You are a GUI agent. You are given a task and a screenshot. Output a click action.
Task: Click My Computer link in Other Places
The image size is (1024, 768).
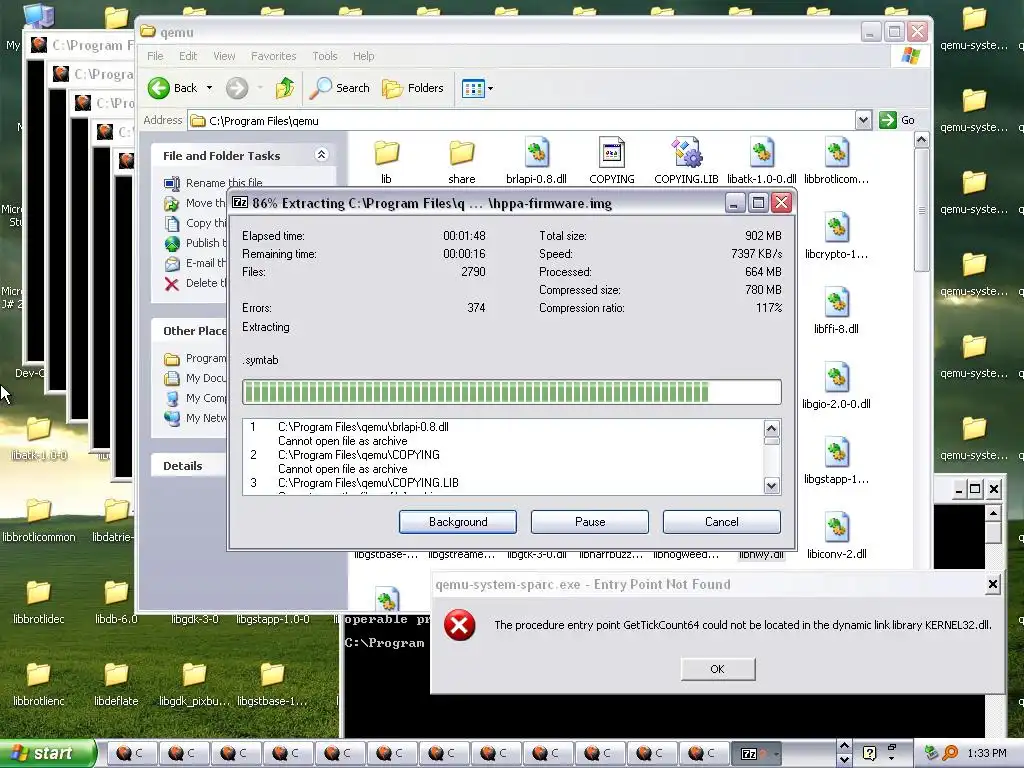click(x=206, y=398)
